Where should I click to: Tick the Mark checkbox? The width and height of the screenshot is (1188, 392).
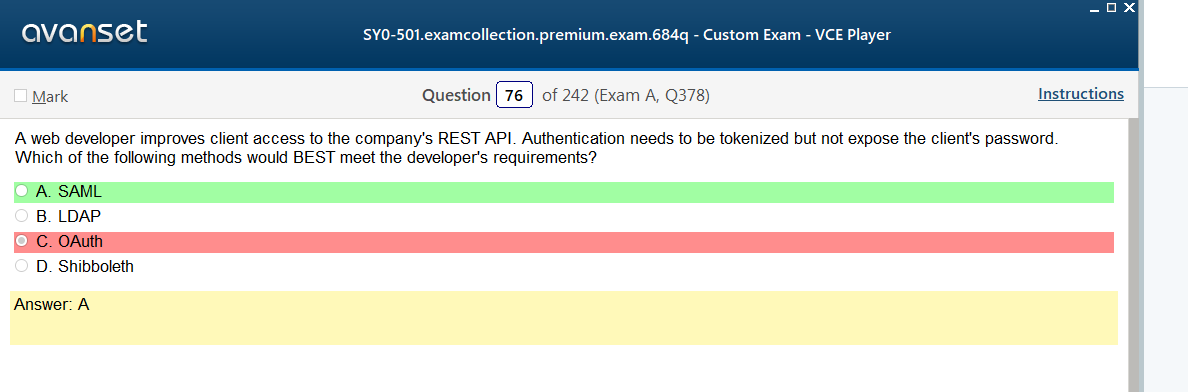20,96
